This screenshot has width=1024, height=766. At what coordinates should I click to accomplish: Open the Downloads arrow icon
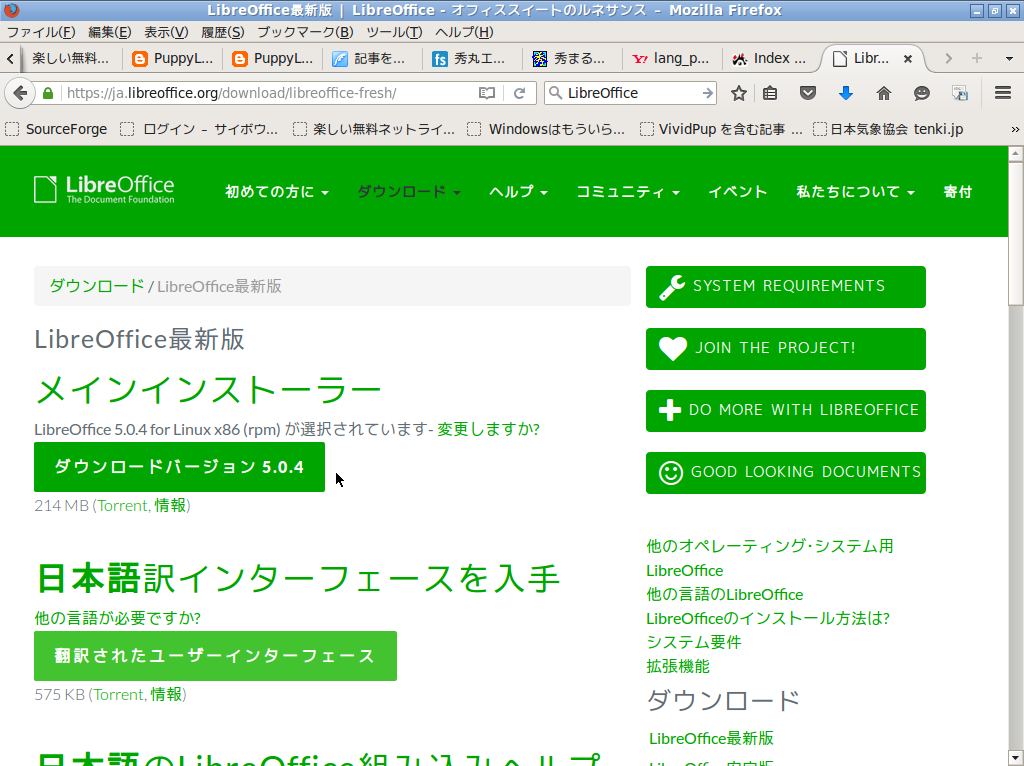[x=846, y=93]
